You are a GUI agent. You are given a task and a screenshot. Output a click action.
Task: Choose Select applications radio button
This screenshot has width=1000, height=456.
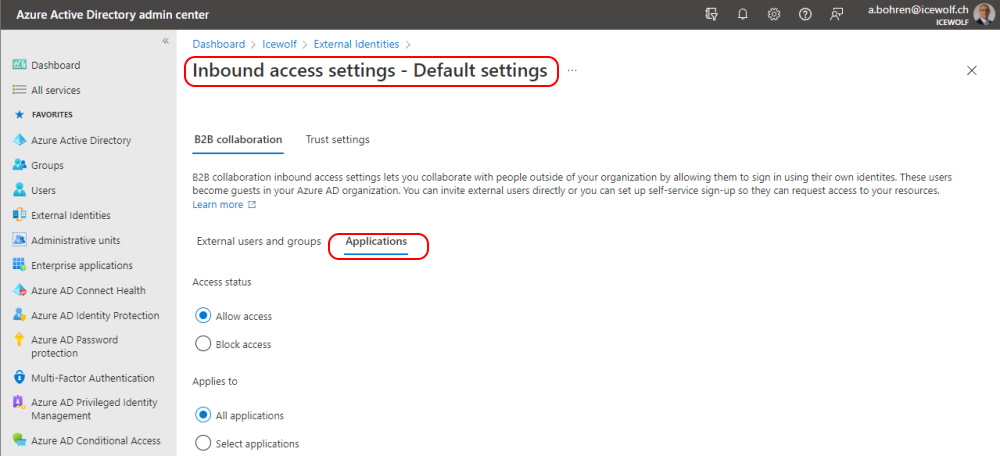[x=203, y=443]
